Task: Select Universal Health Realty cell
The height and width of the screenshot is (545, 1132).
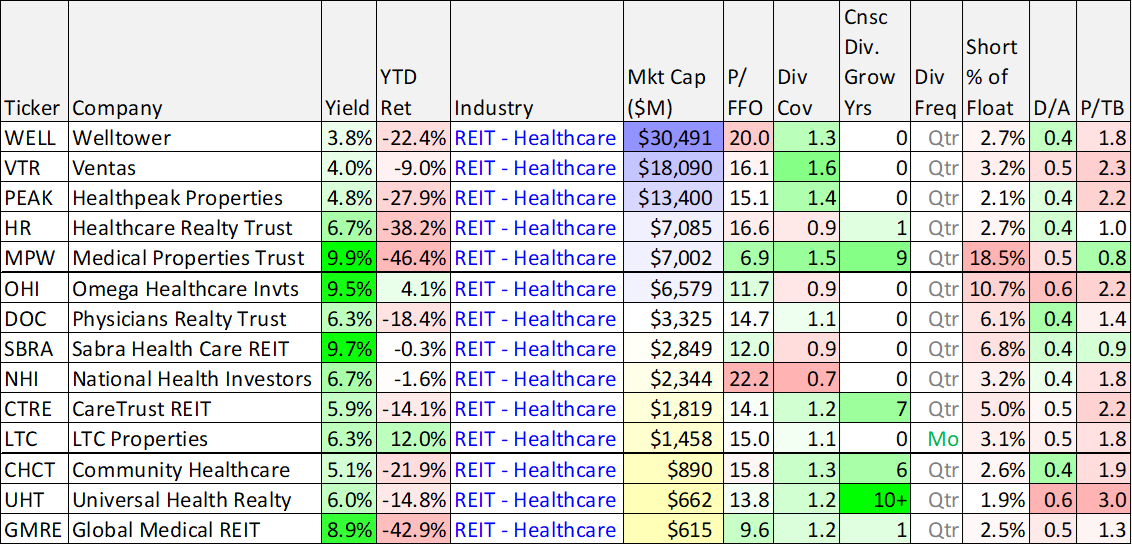Action: [195, 500]
